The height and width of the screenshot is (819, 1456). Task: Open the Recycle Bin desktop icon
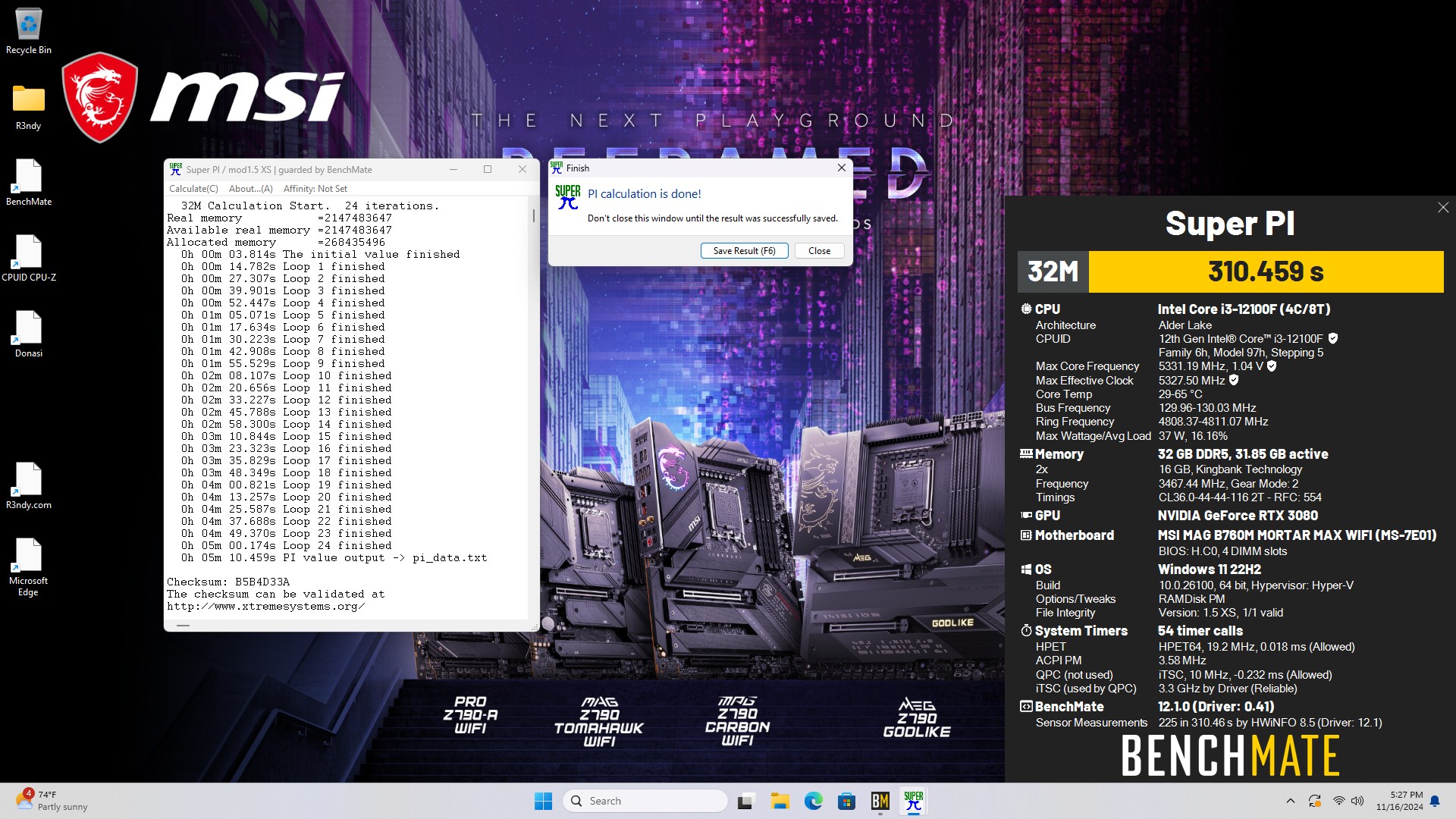pyautogui.click(x=28, y=31)
